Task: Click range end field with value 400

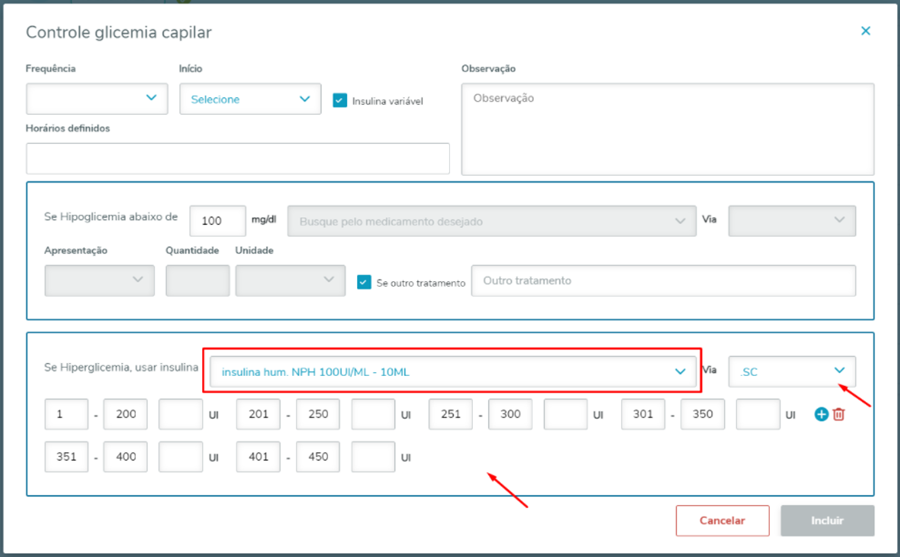Action: [x=125, y=457]
